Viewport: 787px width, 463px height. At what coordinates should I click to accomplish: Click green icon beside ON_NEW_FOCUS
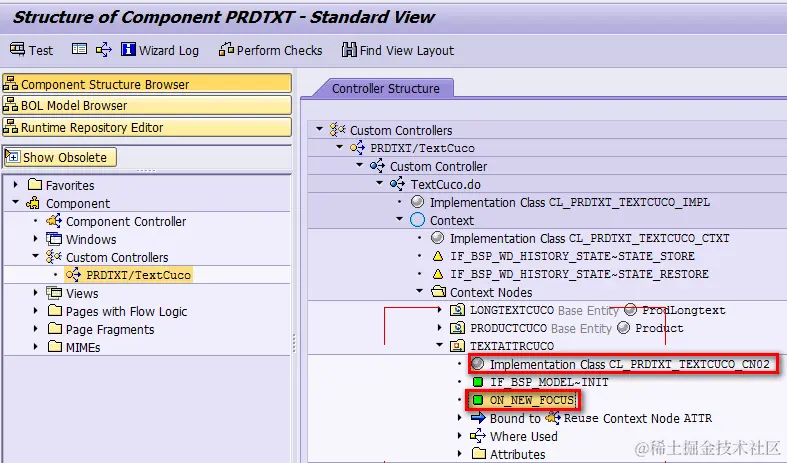tap(478, 400)
